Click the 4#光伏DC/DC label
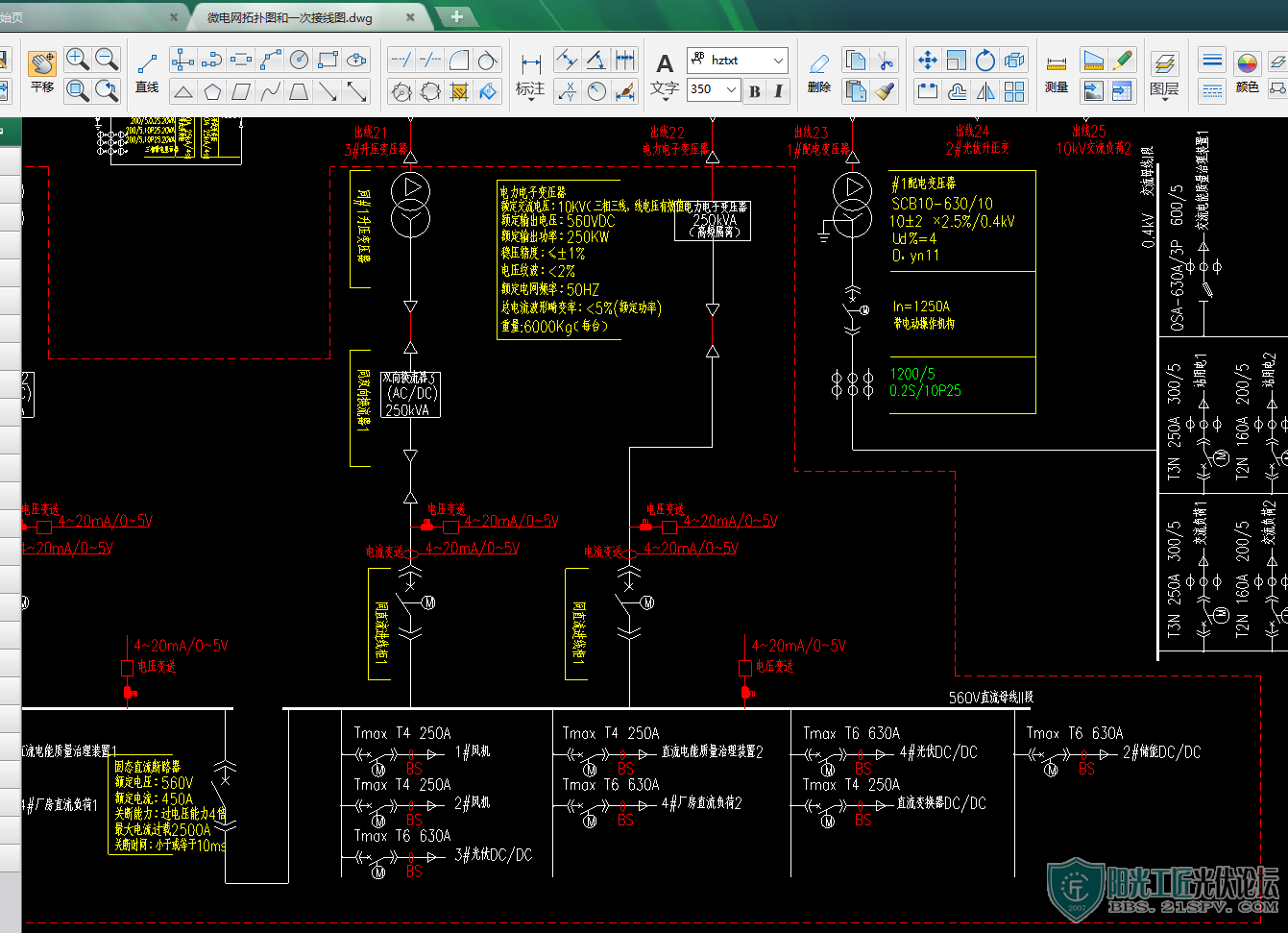 (x=937, y=752)
